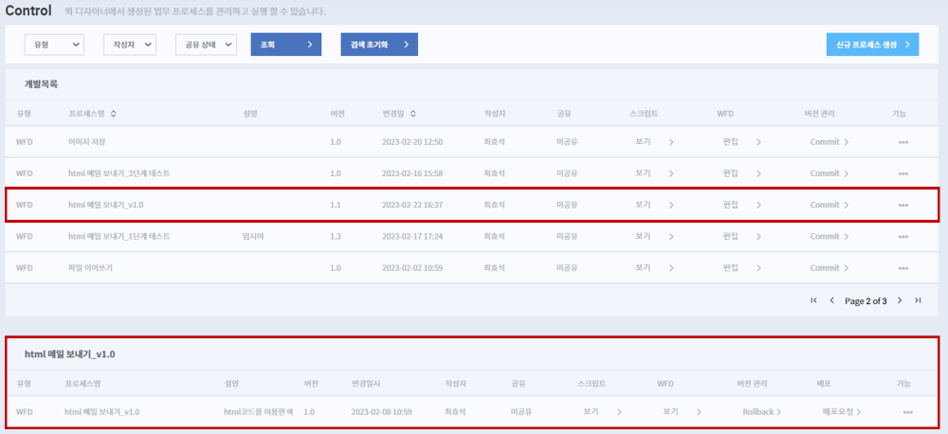Go to the next page
This screenshot has width=948, height=434.
tap(900, 300)
